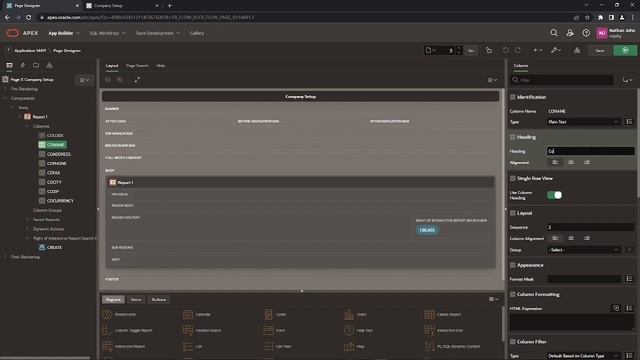Open the rendering tree options menu
Screen dimensions: 640x360
[x=84, y=80]
